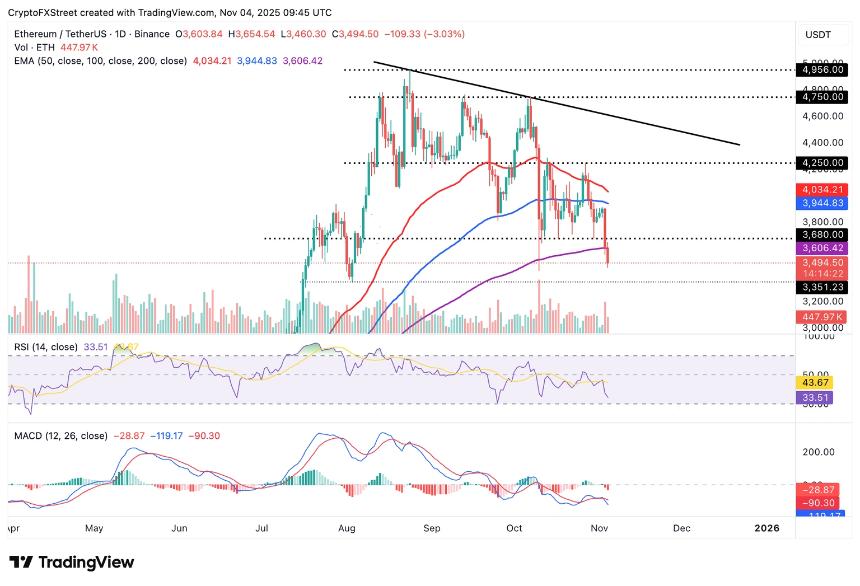Open the EMA indicator legend
This screenshot has height=586, width=860.
click(x=98, y=60)
